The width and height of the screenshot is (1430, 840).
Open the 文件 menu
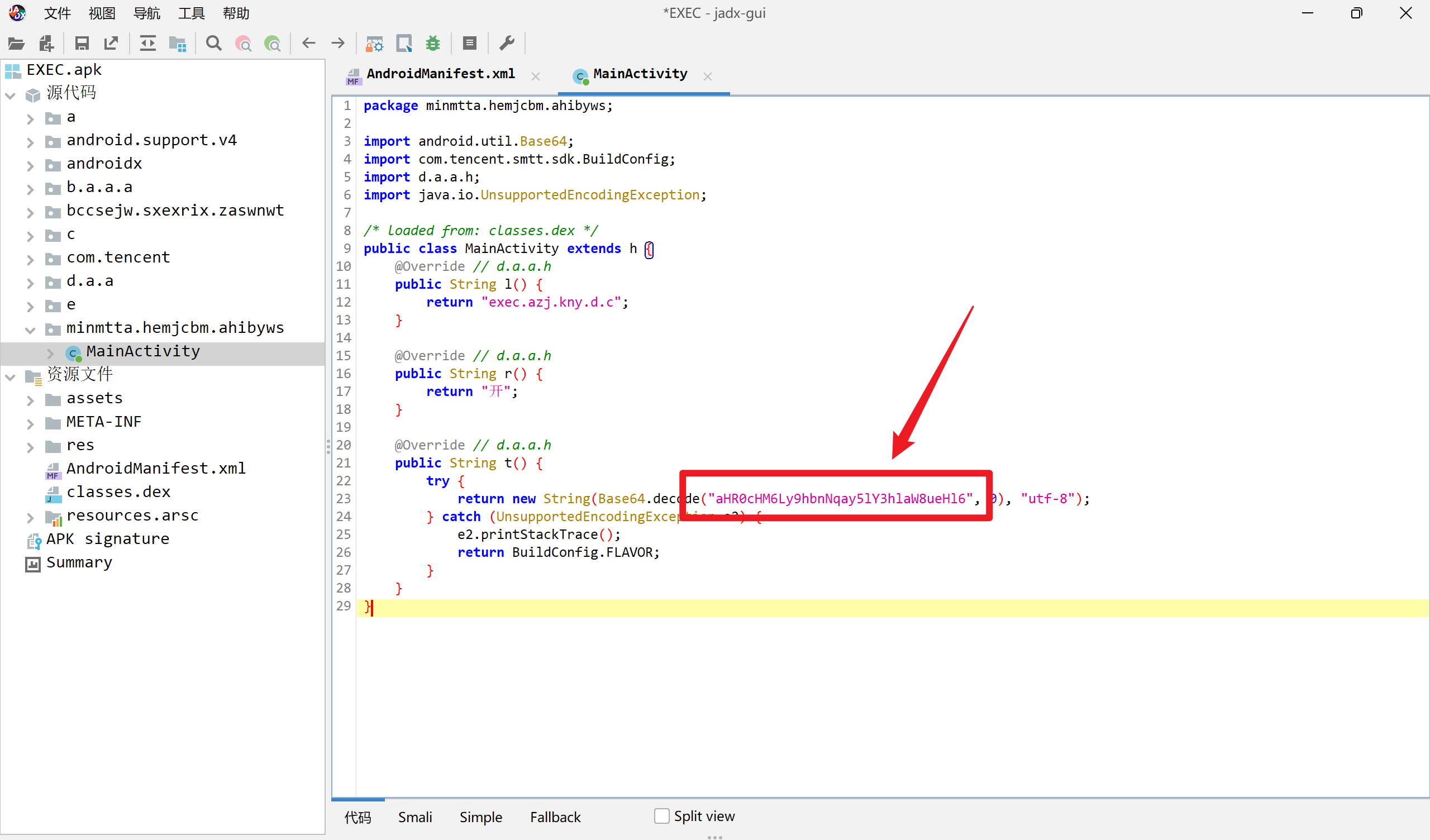pyautogui.click(x=58, y=13)
